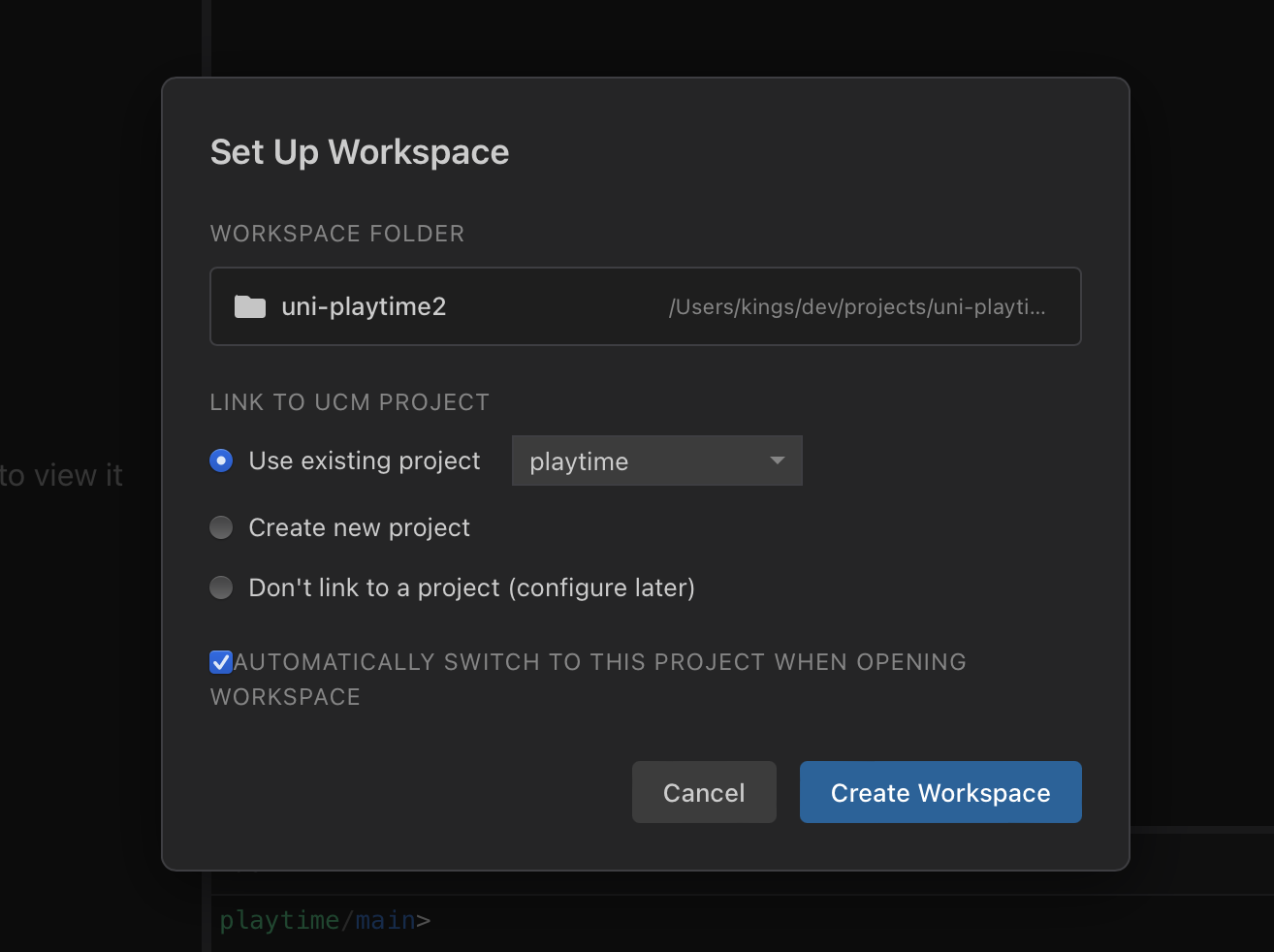Click the 'Set Up Workspace' dialog title
The image size is (1274, 952).
tap(360, 152)
